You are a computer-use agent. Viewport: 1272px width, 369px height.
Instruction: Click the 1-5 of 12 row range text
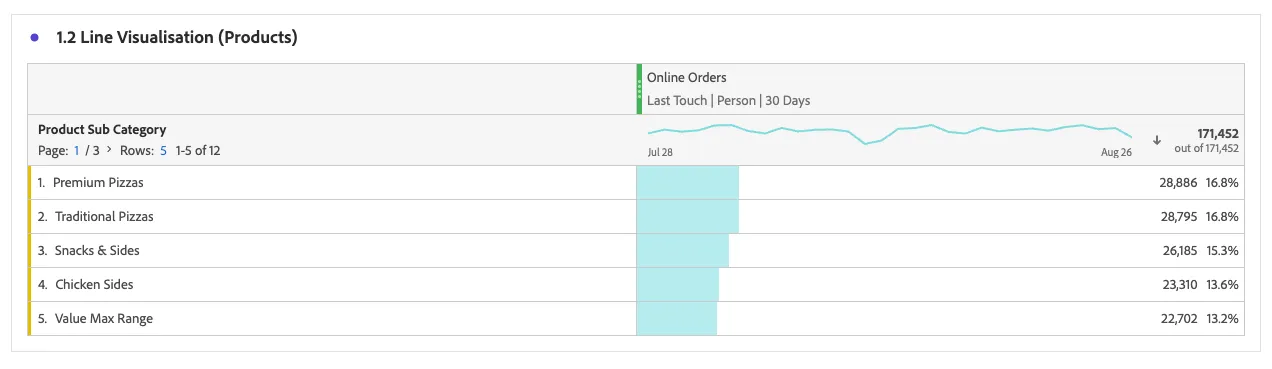(x=198, y=150)
